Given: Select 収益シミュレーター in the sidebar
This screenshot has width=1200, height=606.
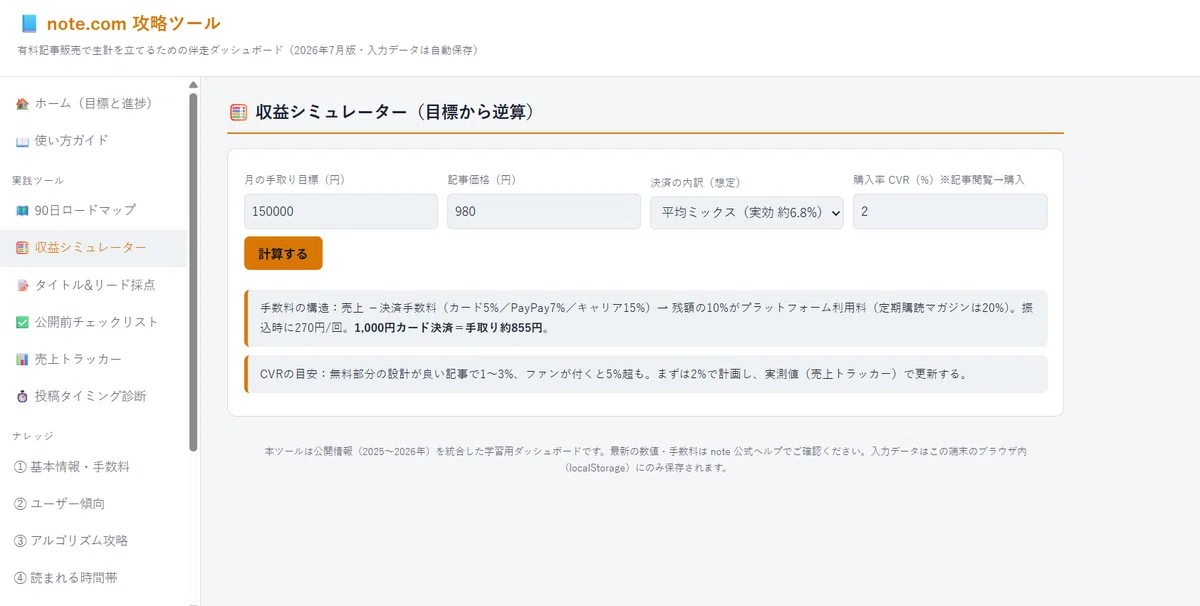Looking at the screenshot, I should (93, 248).
